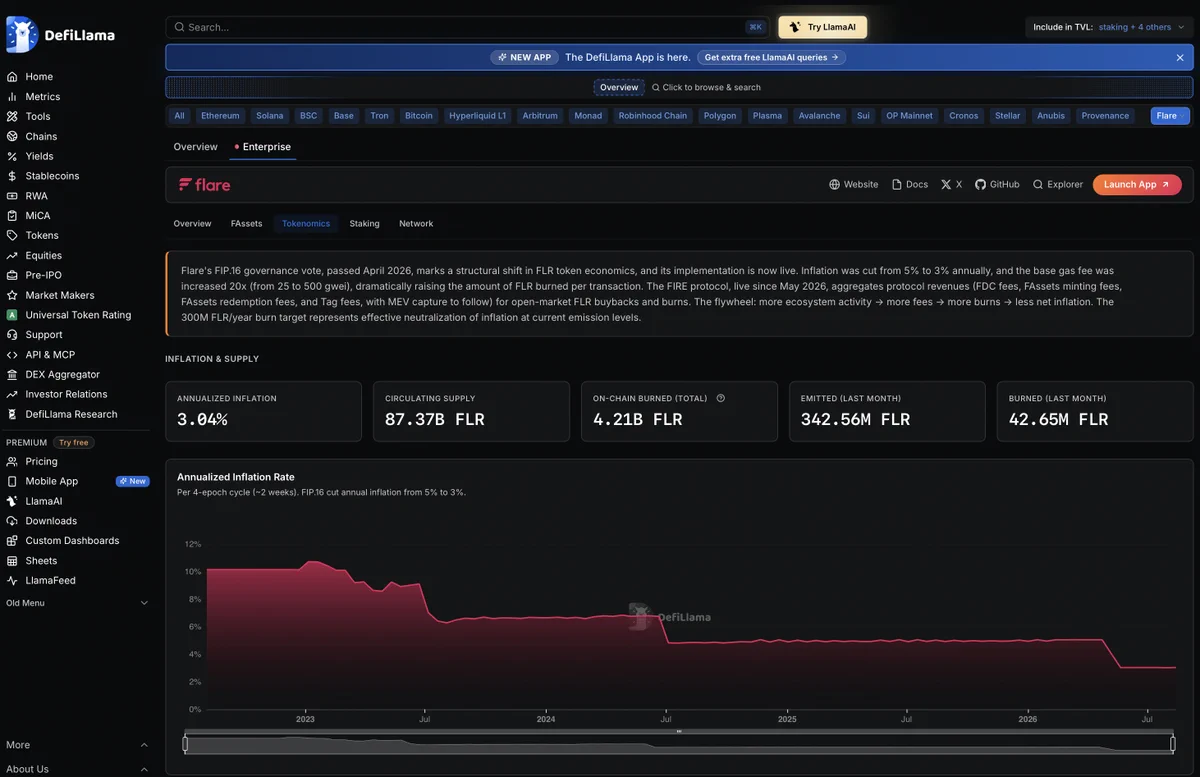Viewport: 1200px width, 777px height.
Task: Click the Investor Relations icon in sidebar
Action: point(12,394)
